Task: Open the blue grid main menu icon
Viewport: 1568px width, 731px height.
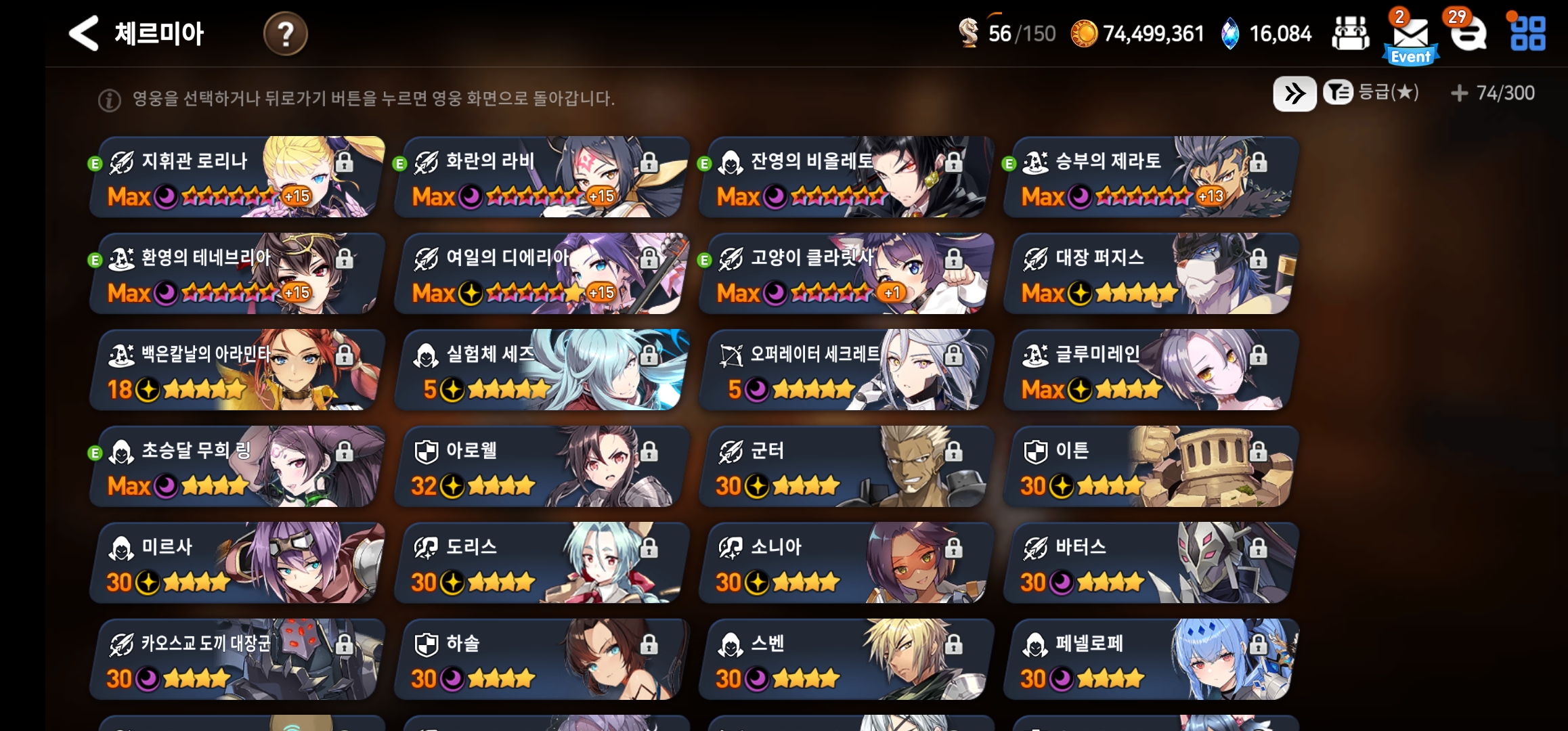Action: [1527, 33]
